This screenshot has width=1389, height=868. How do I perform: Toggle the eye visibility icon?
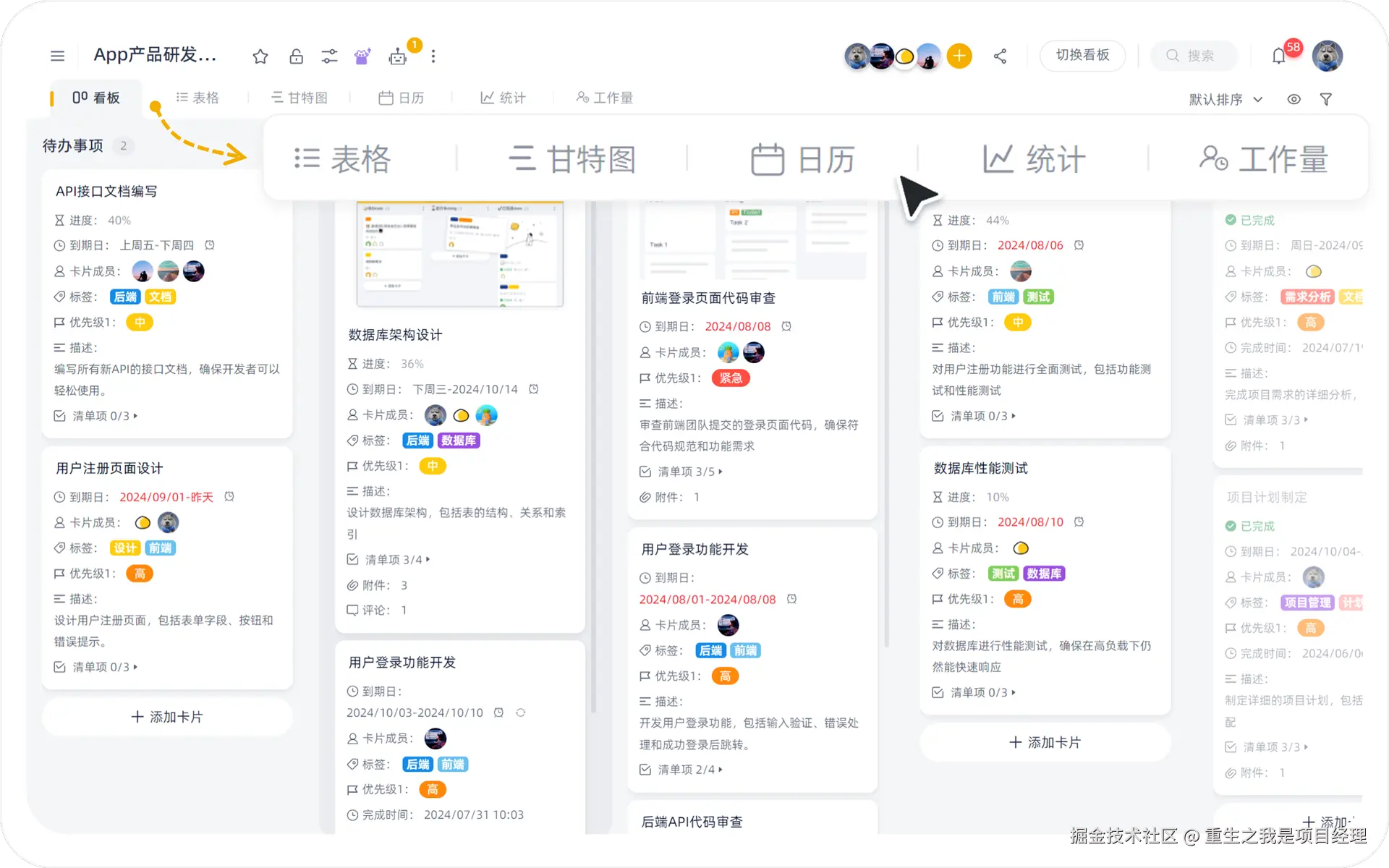[x=1294, y=99]
